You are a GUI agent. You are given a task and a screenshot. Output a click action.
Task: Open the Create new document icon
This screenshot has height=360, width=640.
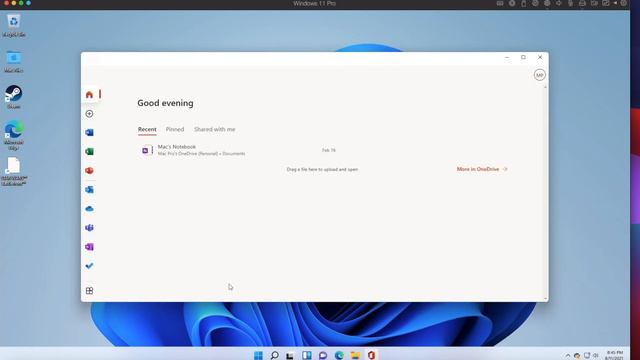89,114
